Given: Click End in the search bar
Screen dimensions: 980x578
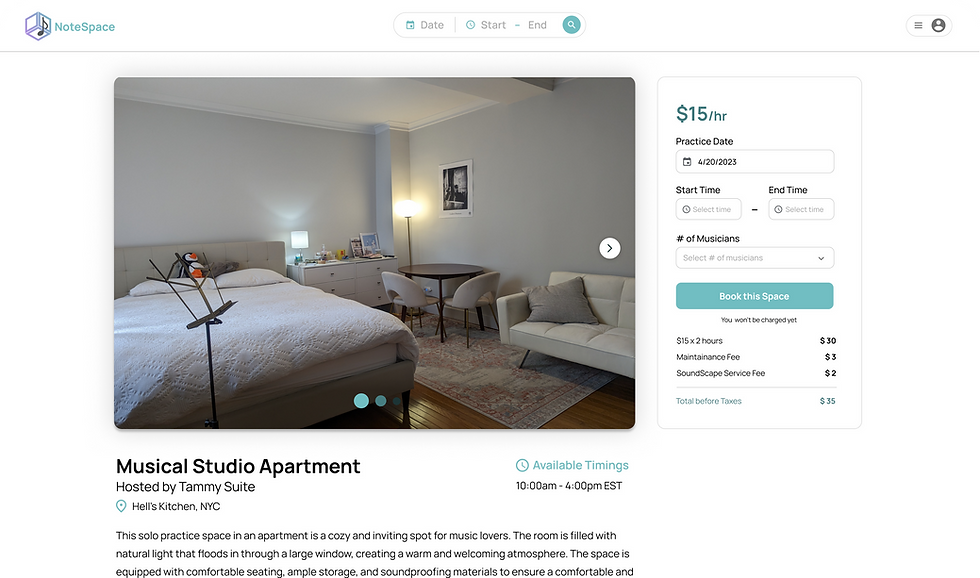Looking at the screenshot, I should point(538,25).
